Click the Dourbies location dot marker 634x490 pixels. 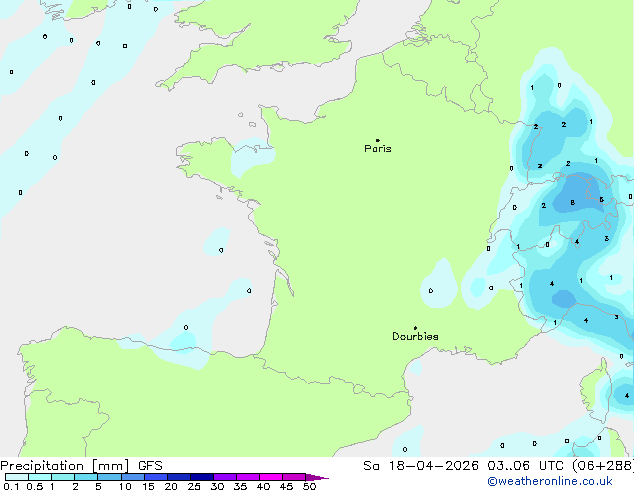pos(415,328)
